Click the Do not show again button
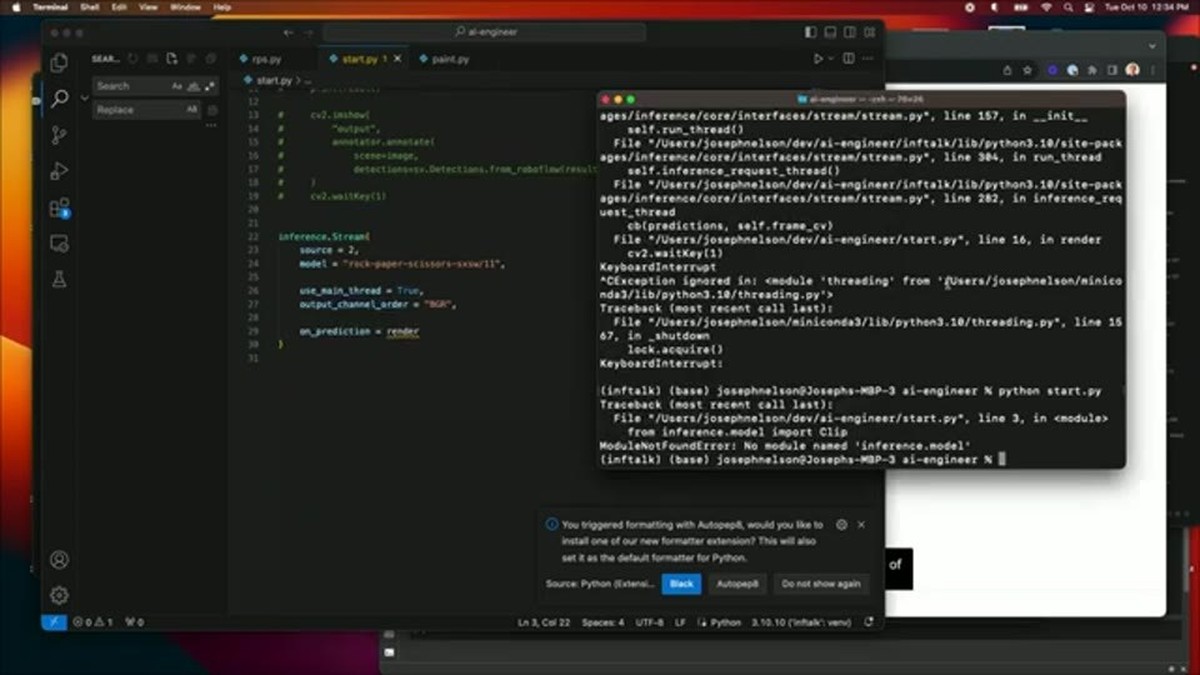The width and height of the screenshot is (1200, 675). point(821,584)
